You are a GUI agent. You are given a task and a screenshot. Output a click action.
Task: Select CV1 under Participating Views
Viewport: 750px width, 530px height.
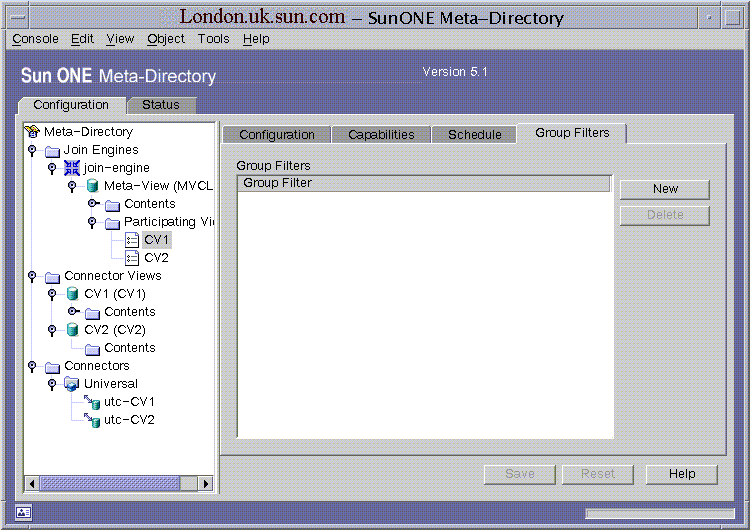(x=156, y=240)
